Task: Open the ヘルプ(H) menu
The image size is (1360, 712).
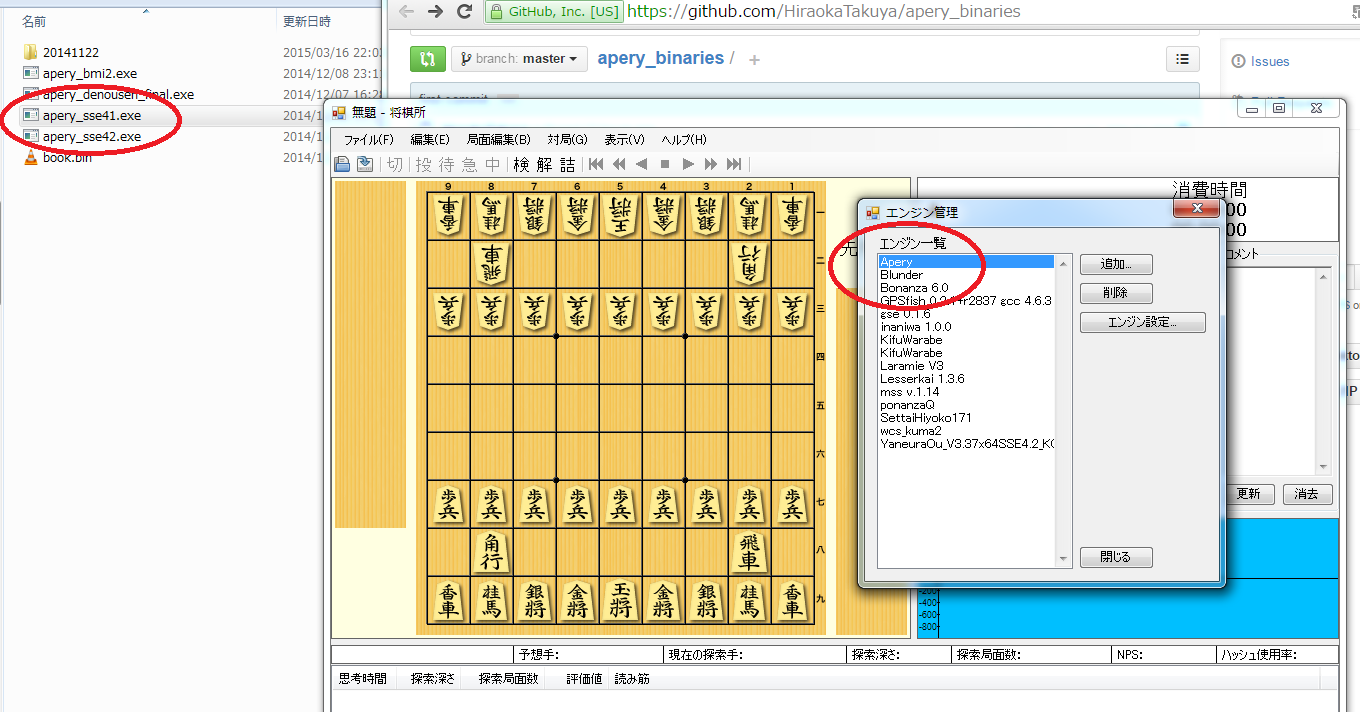Action: tap(684, 140)
